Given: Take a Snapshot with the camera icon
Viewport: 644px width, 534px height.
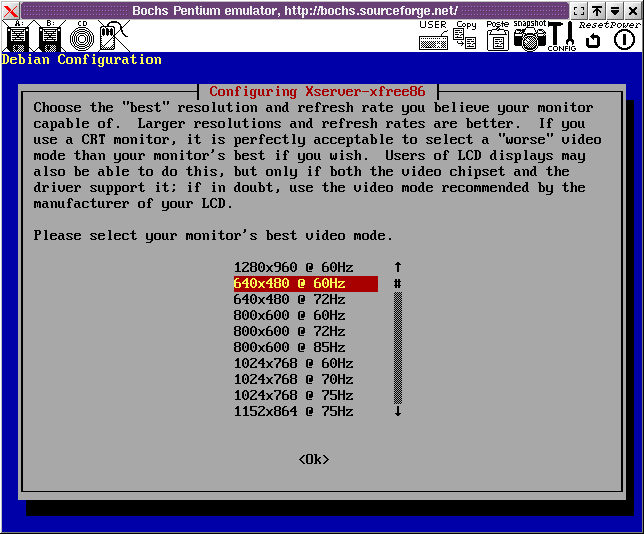Looking at the screenshot, I should click(529, 37).
